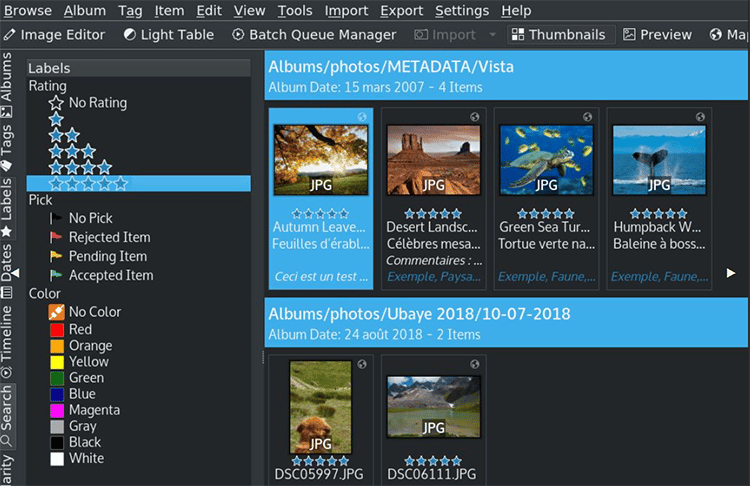This screenshot has width=750, height=486.
Task: Open the Item menu
Action: click(x=169, y=11)
